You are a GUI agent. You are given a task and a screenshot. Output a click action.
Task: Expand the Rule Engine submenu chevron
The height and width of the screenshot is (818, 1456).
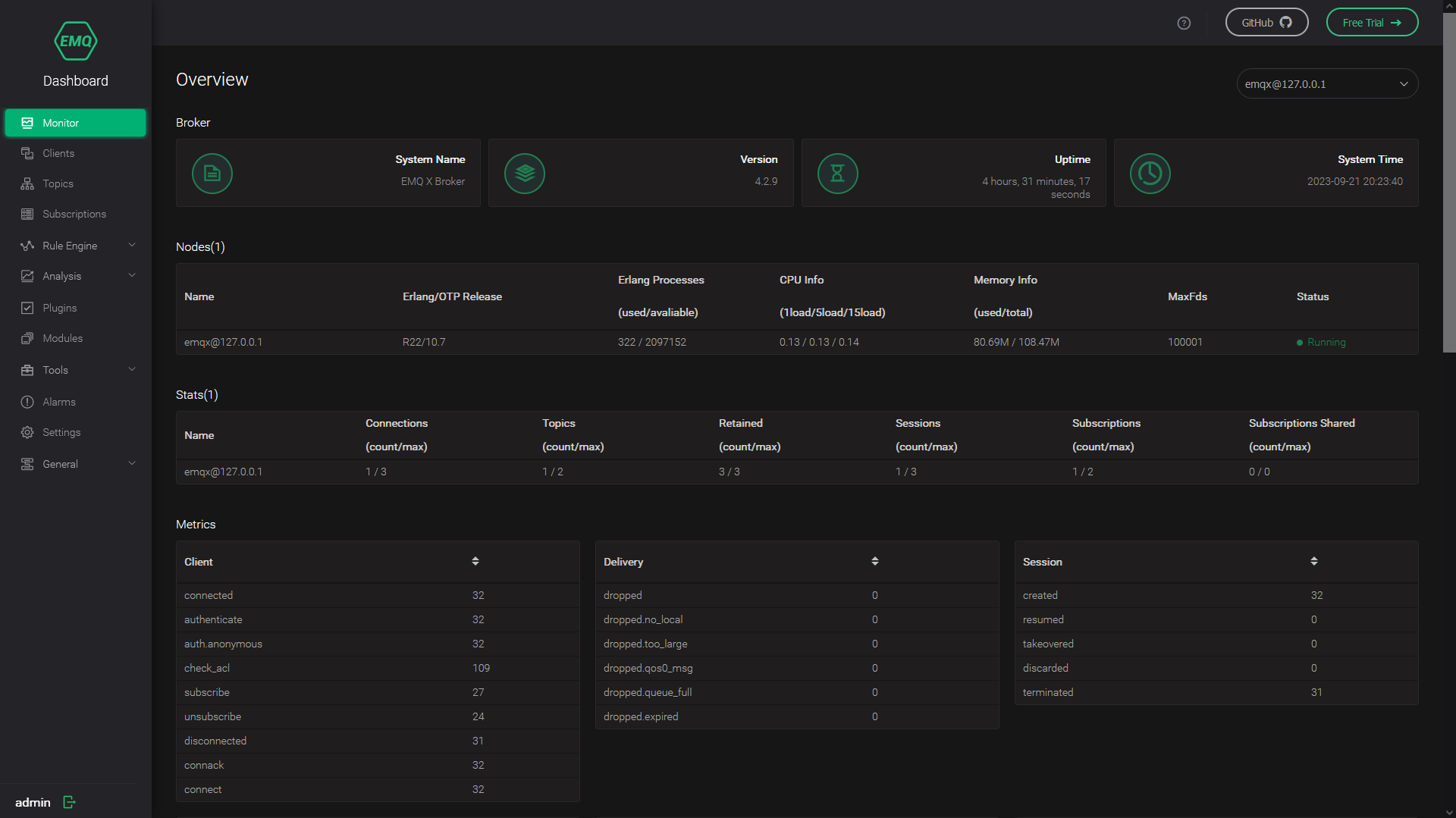(132, 245)
